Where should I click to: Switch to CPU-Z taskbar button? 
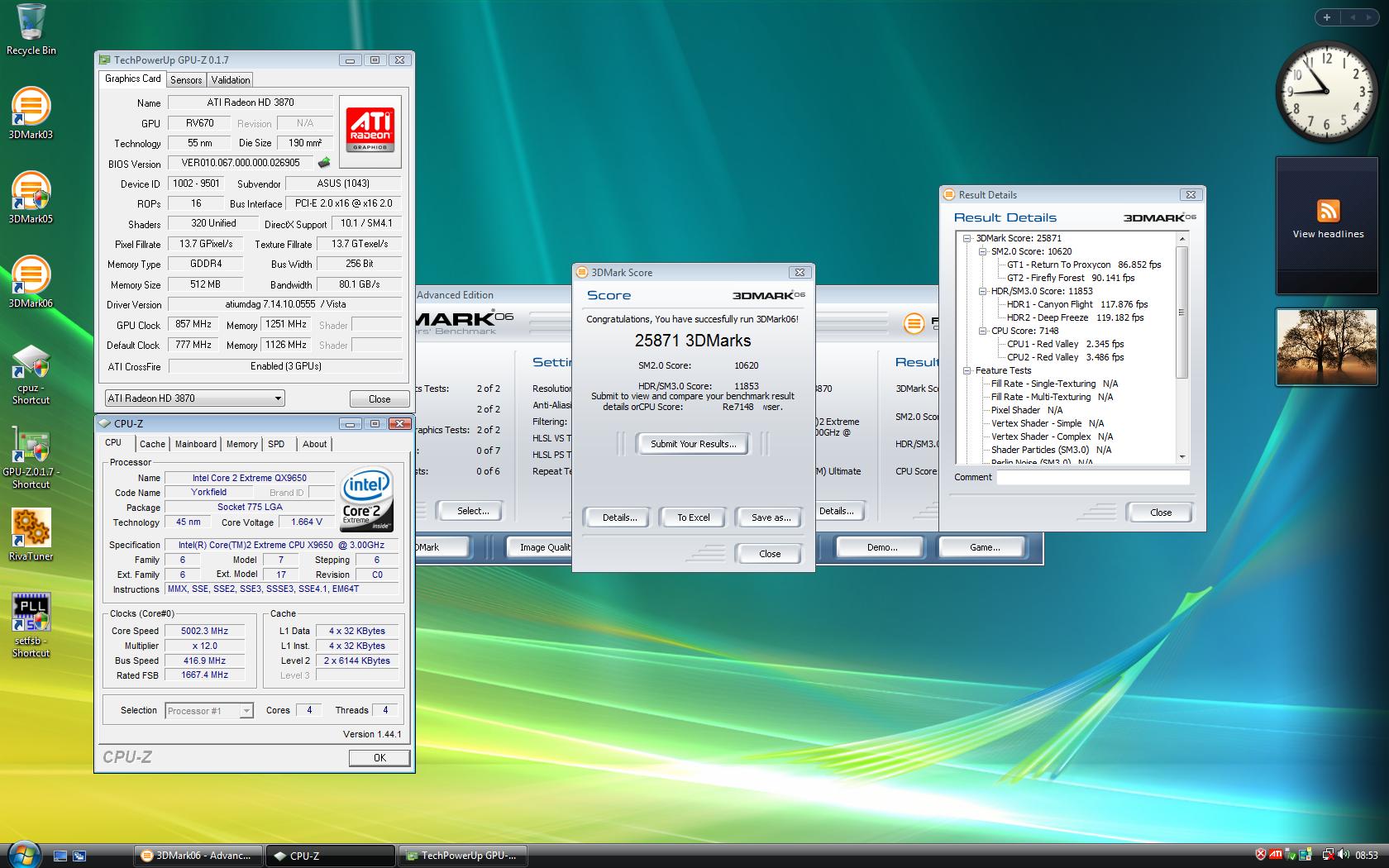pos(330,856)
